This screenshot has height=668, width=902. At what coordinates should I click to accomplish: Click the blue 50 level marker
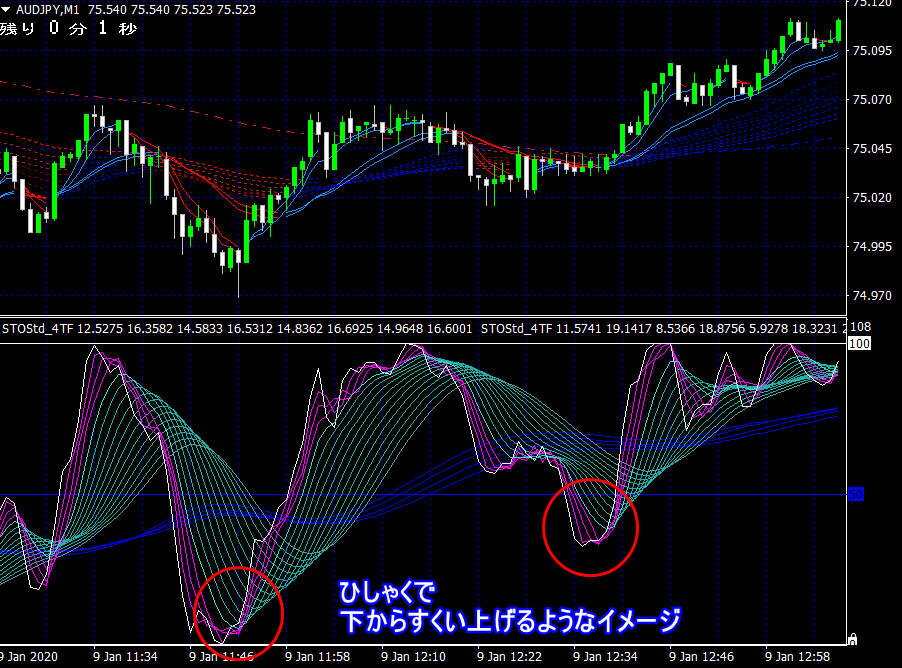pyautogui.click(x=856, y=494)
